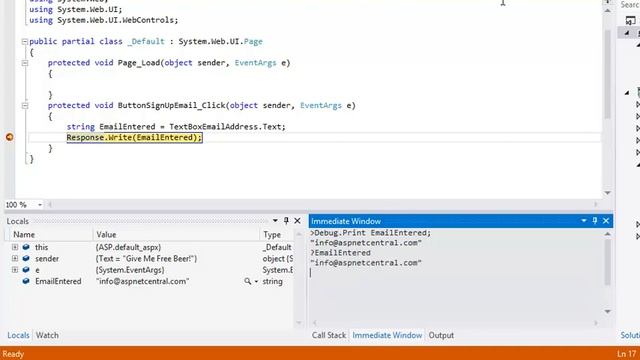Click the 'using System.Web.UI.WebControls;' line

tap(104, 20)
